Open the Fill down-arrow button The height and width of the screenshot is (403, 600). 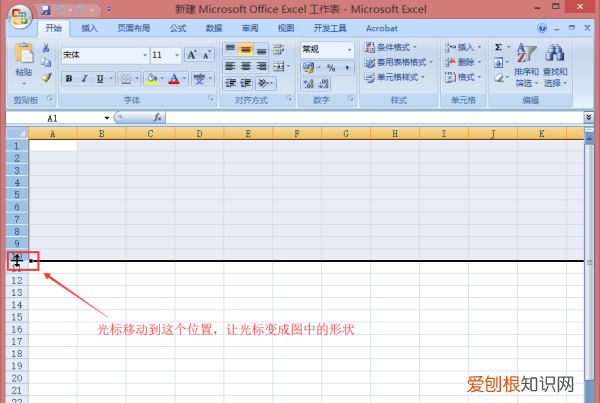498,62
